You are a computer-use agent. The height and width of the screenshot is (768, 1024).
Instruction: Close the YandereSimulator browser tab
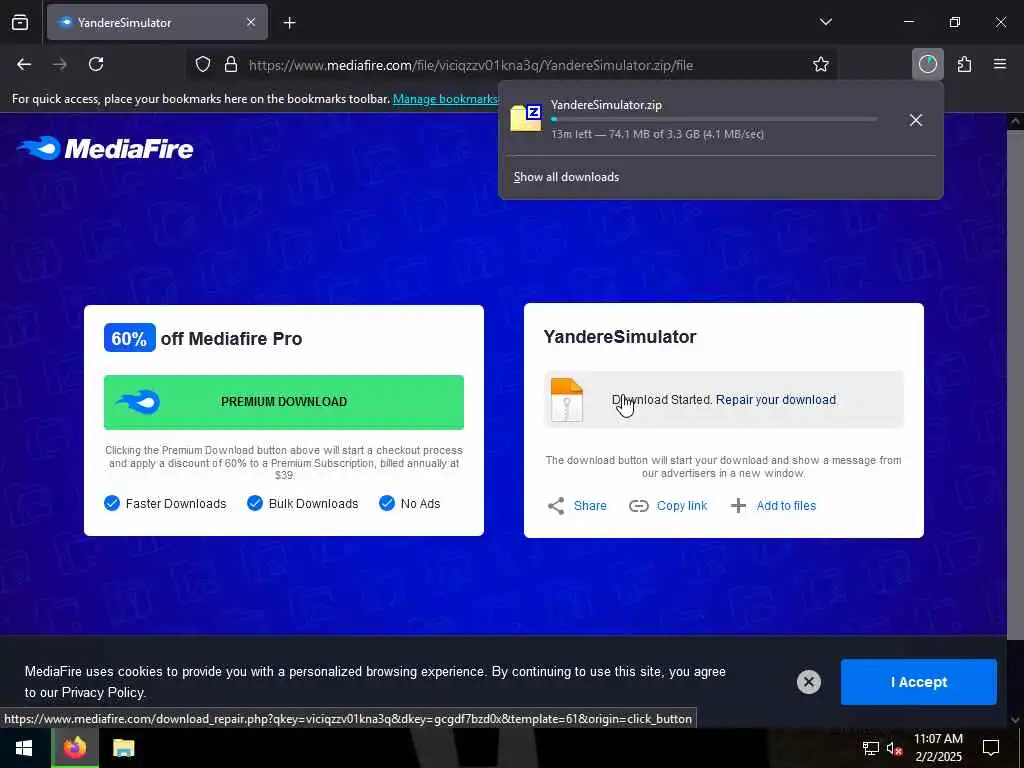251,22
